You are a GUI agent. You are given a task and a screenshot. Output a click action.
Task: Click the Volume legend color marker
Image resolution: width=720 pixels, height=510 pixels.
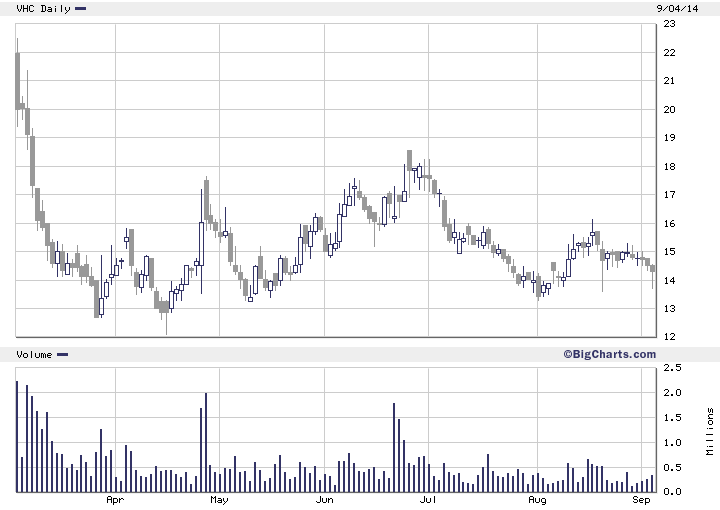[x=62, y=354]
